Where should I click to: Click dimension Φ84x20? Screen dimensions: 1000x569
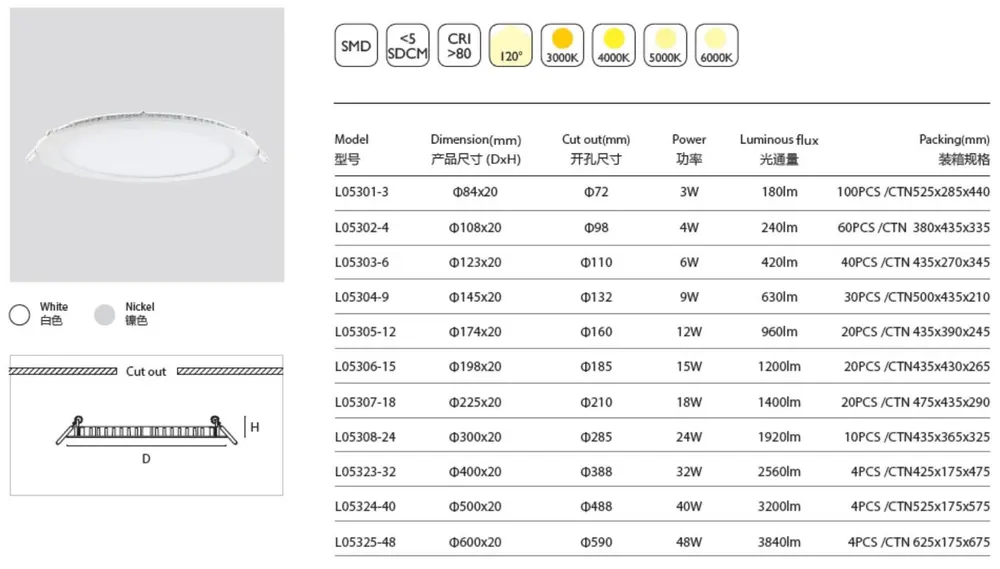(x=475, y=192)
